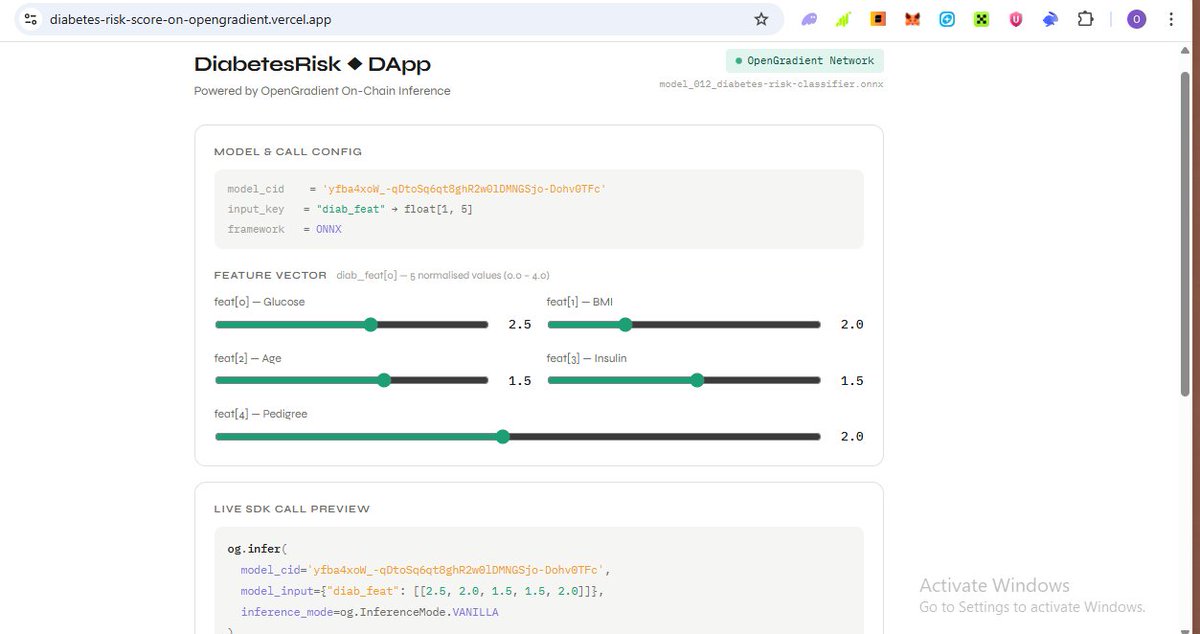Image resolution: width=1200 pixels, height=634 pixels.
Task: Open the orange square extension icon
Action: [877, 19]
